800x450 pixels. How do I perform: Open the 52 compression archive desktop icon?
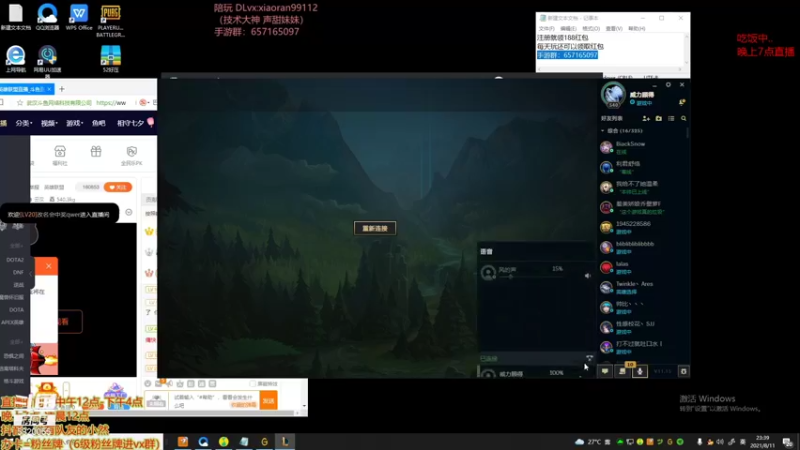(111, 59)
